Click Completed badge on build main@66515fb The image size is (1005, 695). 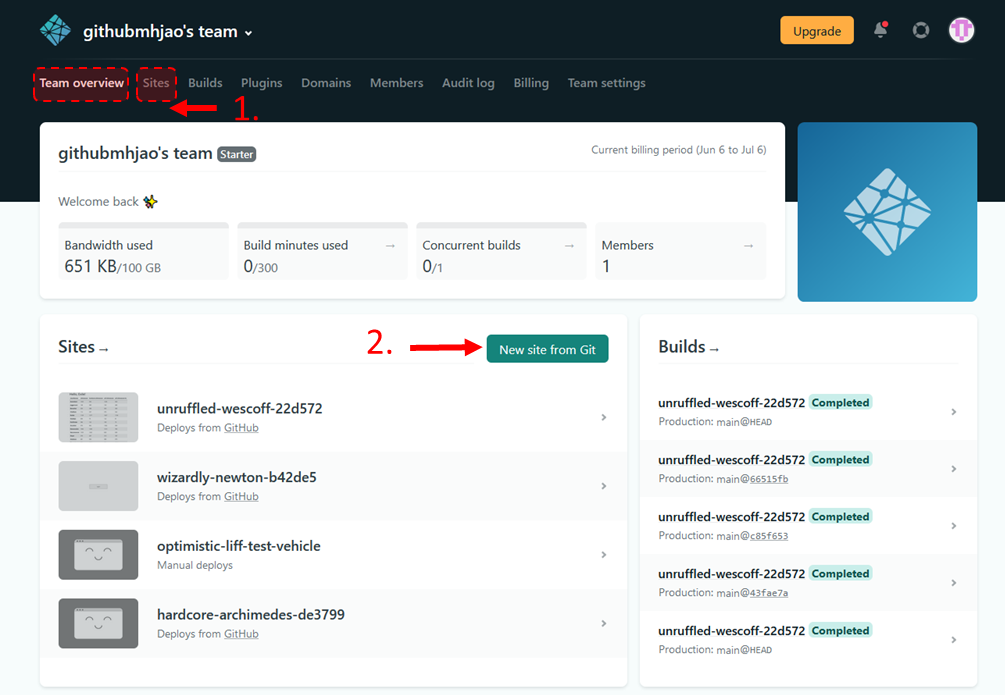click(x=840, y=460)
